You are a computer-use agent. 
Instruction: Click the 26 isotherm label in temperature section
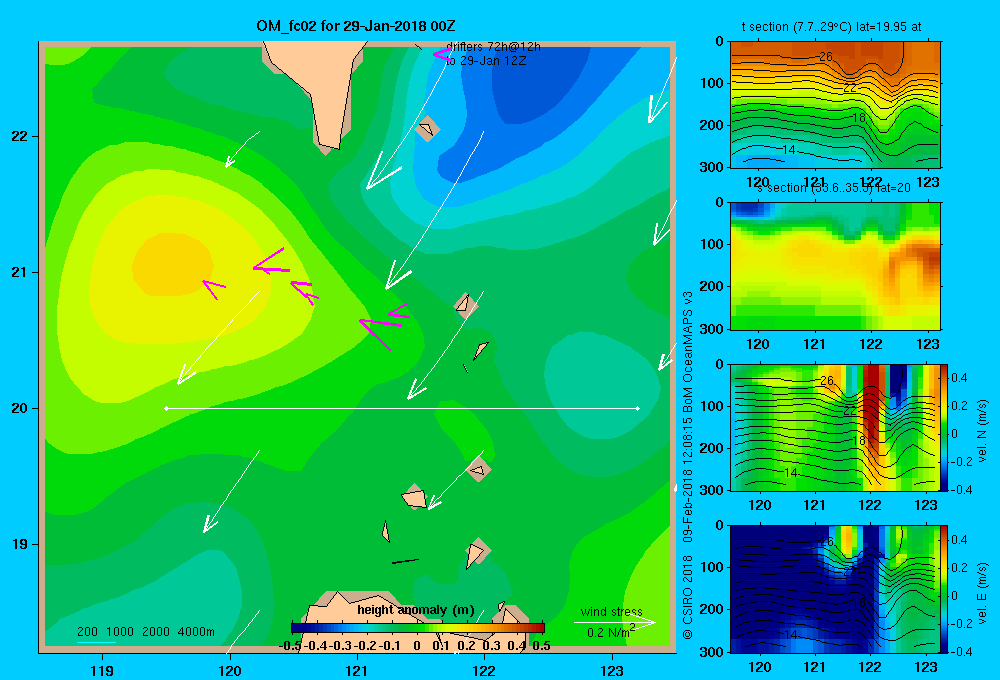825,57
